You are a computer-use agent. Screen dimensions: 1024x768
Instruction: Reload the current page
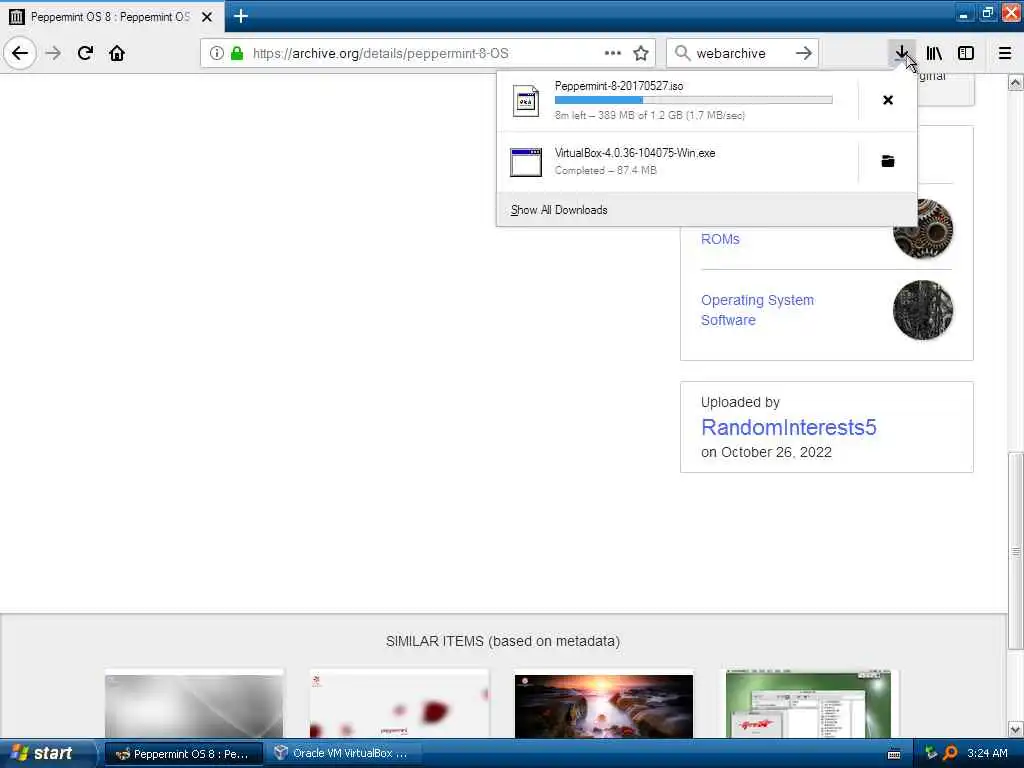coord(85,53)
